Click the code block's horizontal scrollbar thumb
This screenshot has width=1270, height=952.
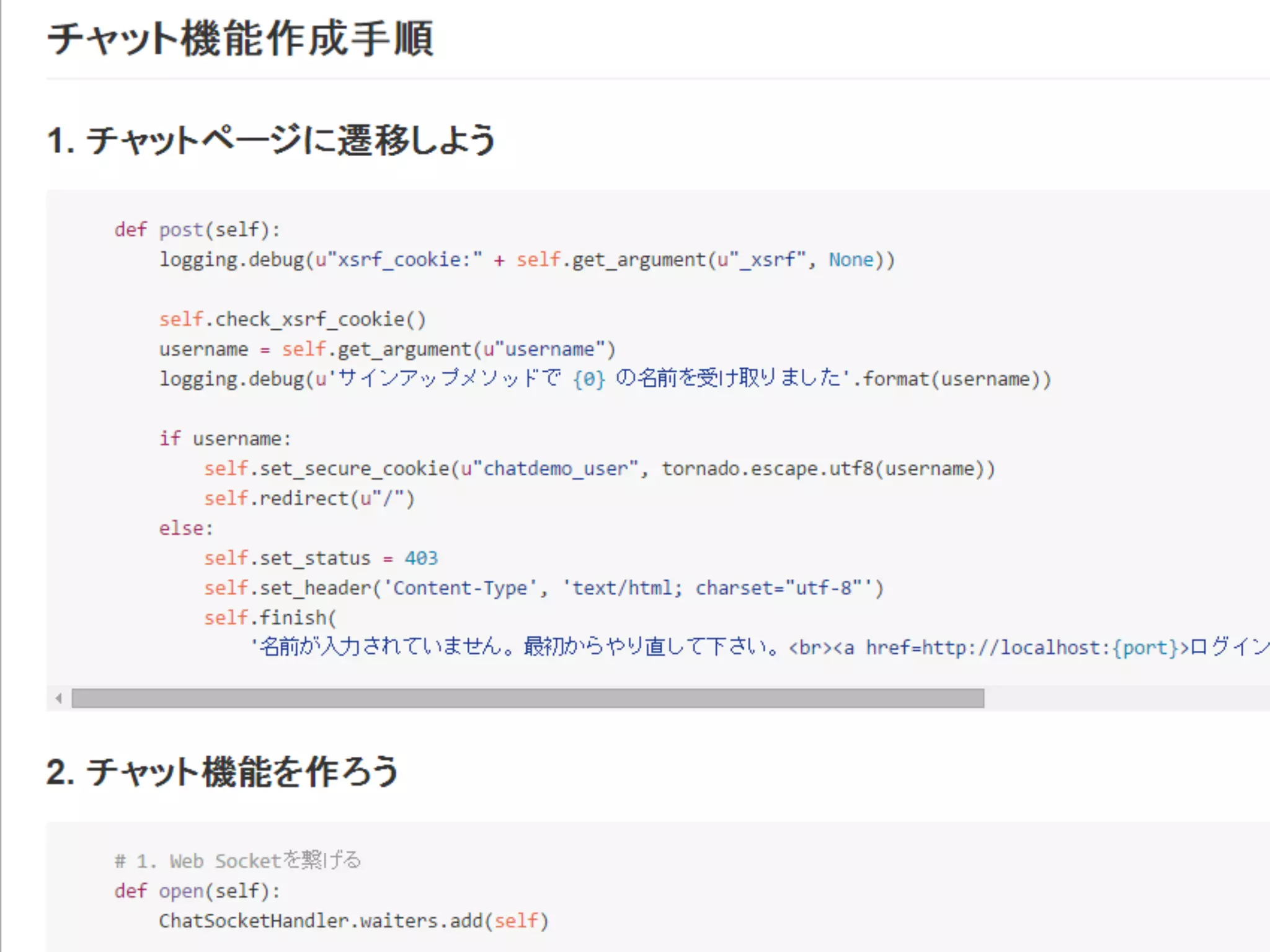coord(527,699)
